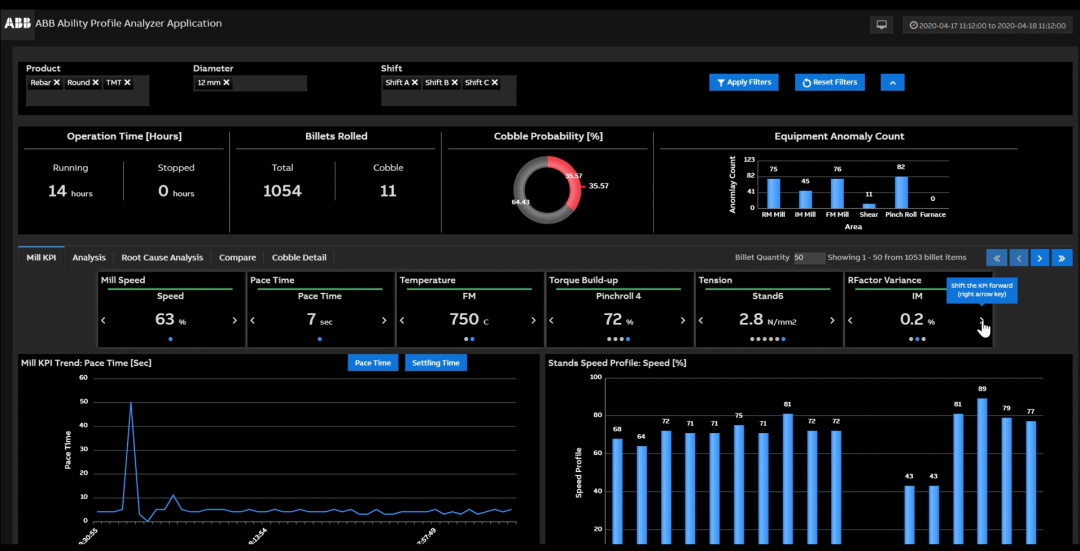Open the Root Cause Analysis tab

click(x=162, y=258)
